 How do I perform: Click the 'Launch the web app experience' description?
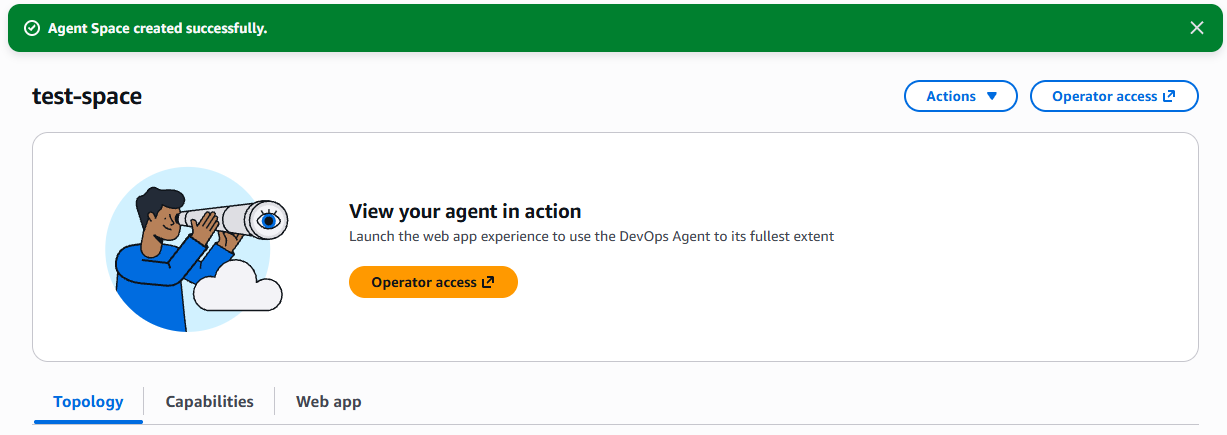(591, 236)
